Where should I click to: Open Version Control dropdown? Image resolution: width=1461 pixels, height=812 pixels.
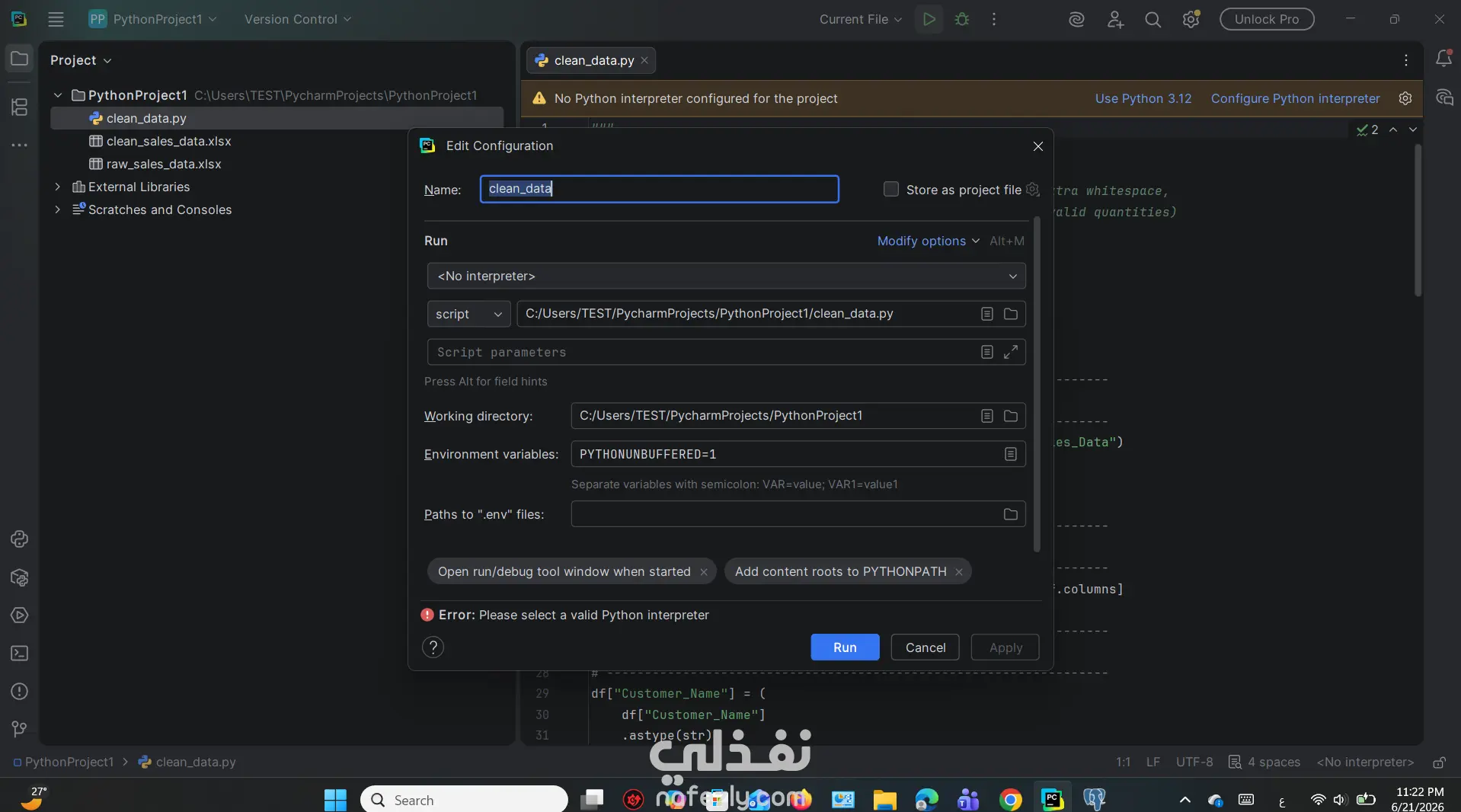[x=297, y=19]
